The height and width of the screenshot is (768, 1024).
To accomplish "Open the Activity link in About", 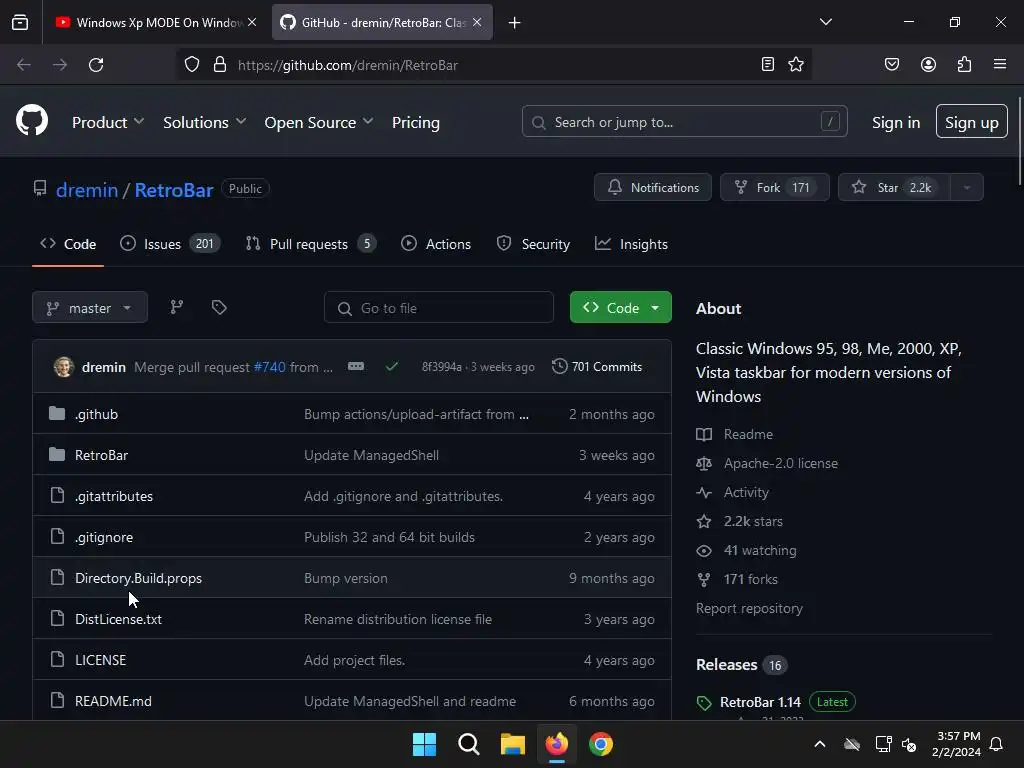I will pos(746,492).
